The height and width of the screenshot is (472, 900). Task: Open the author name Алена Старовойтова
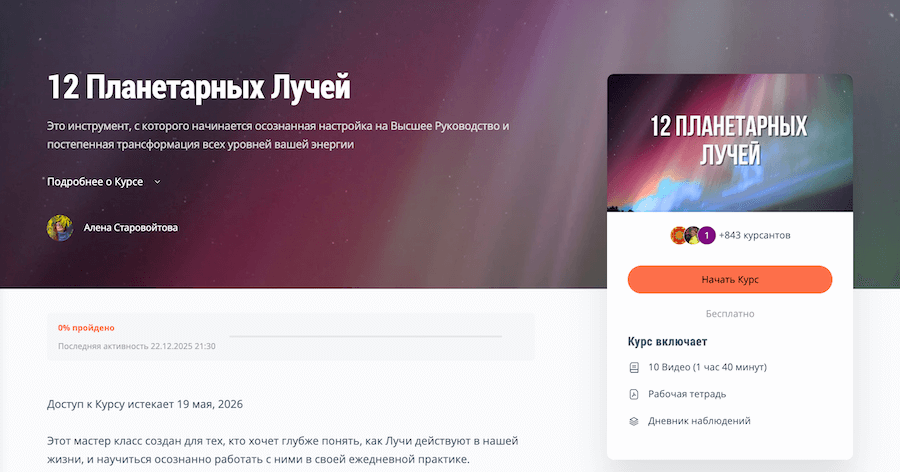pos(131,227)
